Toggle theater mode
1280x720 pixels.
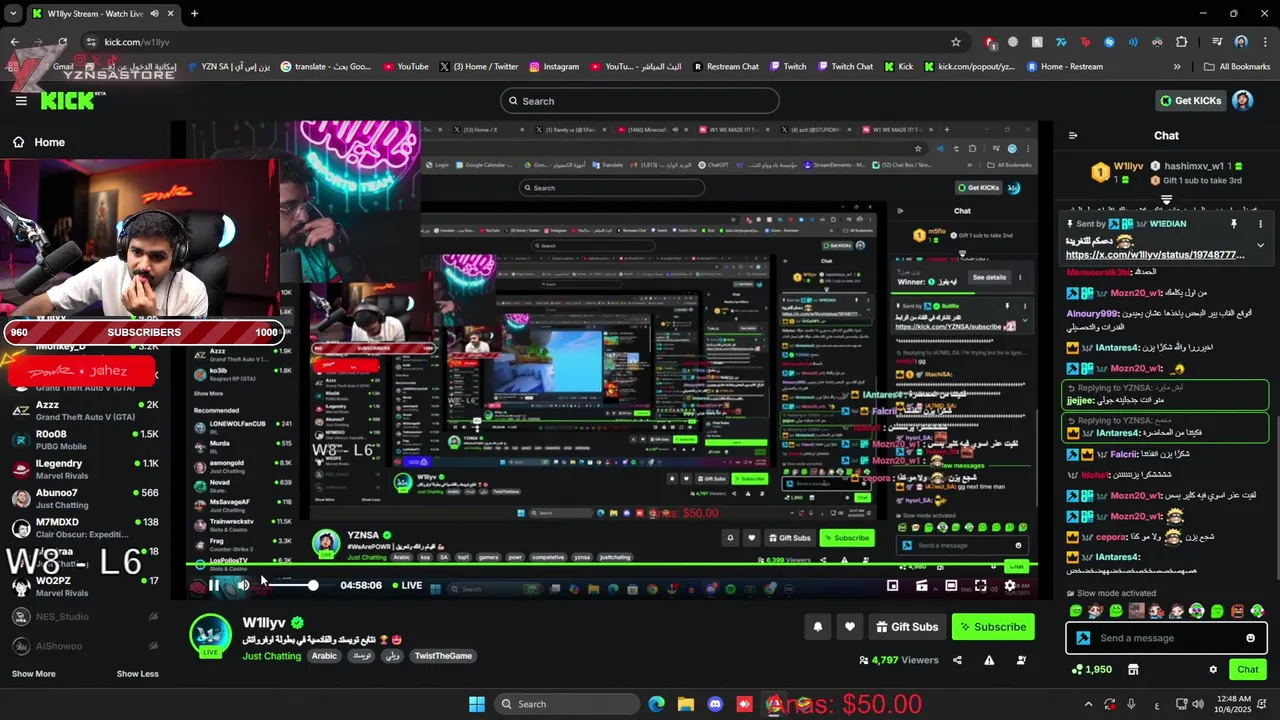[x=951, y=585]
